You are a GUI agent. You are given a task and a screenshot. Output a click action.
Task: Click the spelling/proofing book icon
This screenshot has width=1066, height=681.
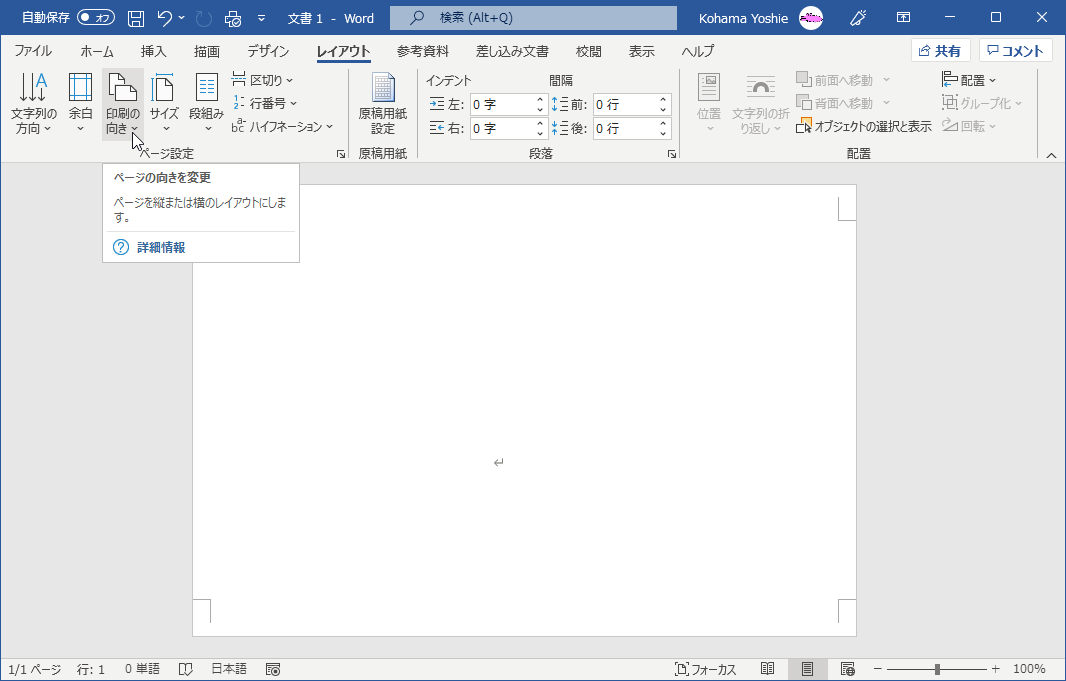pos(186,669)
